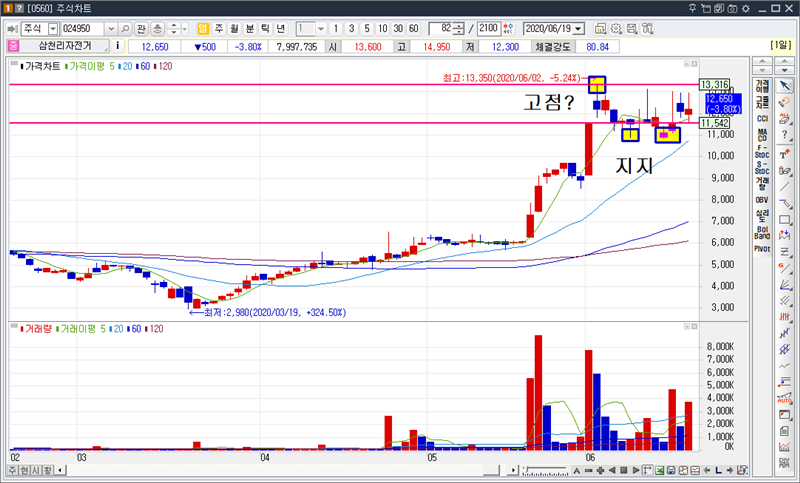This screenshot has height=483, width=800.
Task: Open the question mark help tool
Action: tap(784, 135)
